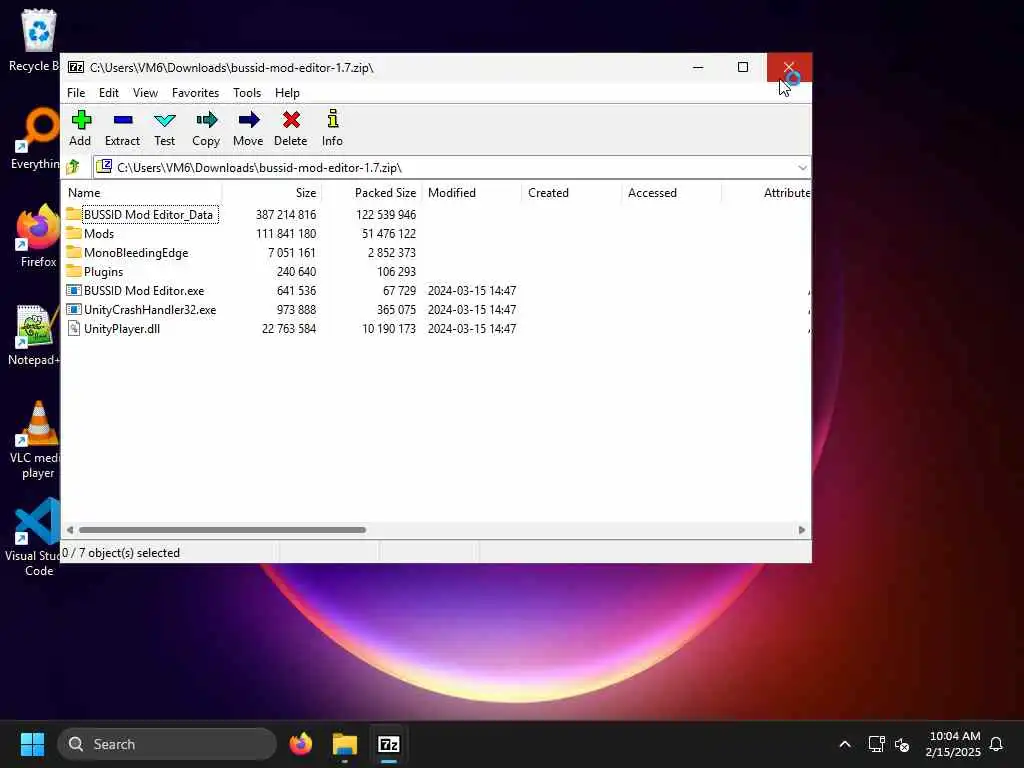Go up one folder level arrow icon
Screen dimensions: 1024x768
[72, 167]
